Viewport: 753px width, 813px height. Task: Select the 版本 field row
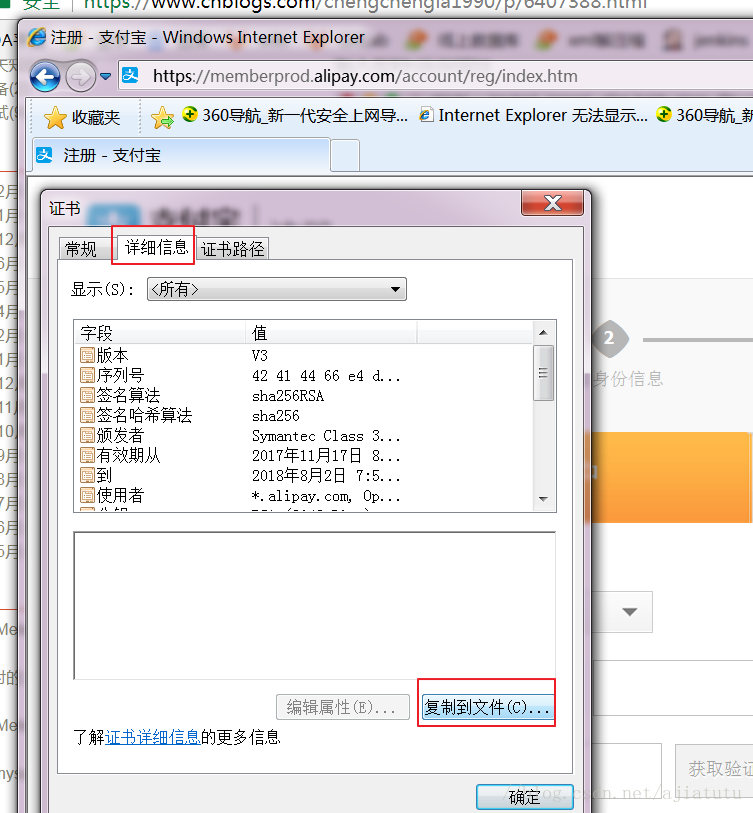tap(304, 356)
